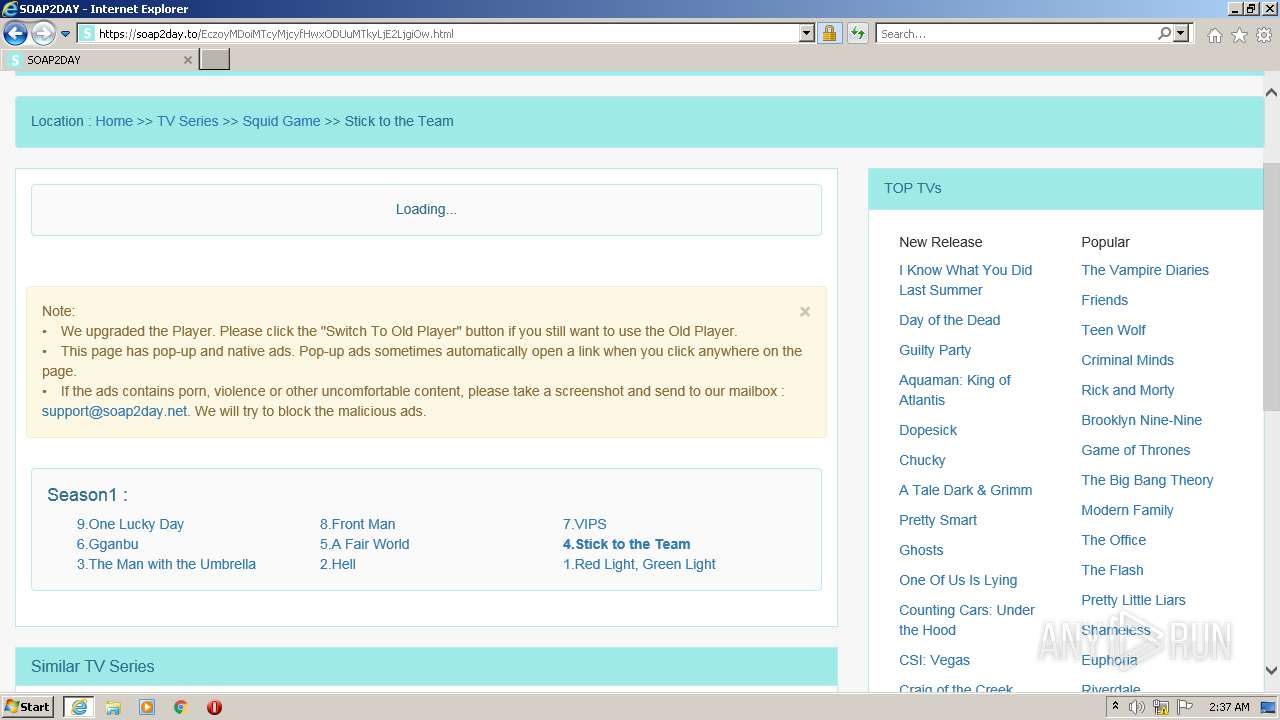Open The Big Bang Theory link
Image resolution: width=1280 pixels, height=720 pixels.
click(1147, 480)
